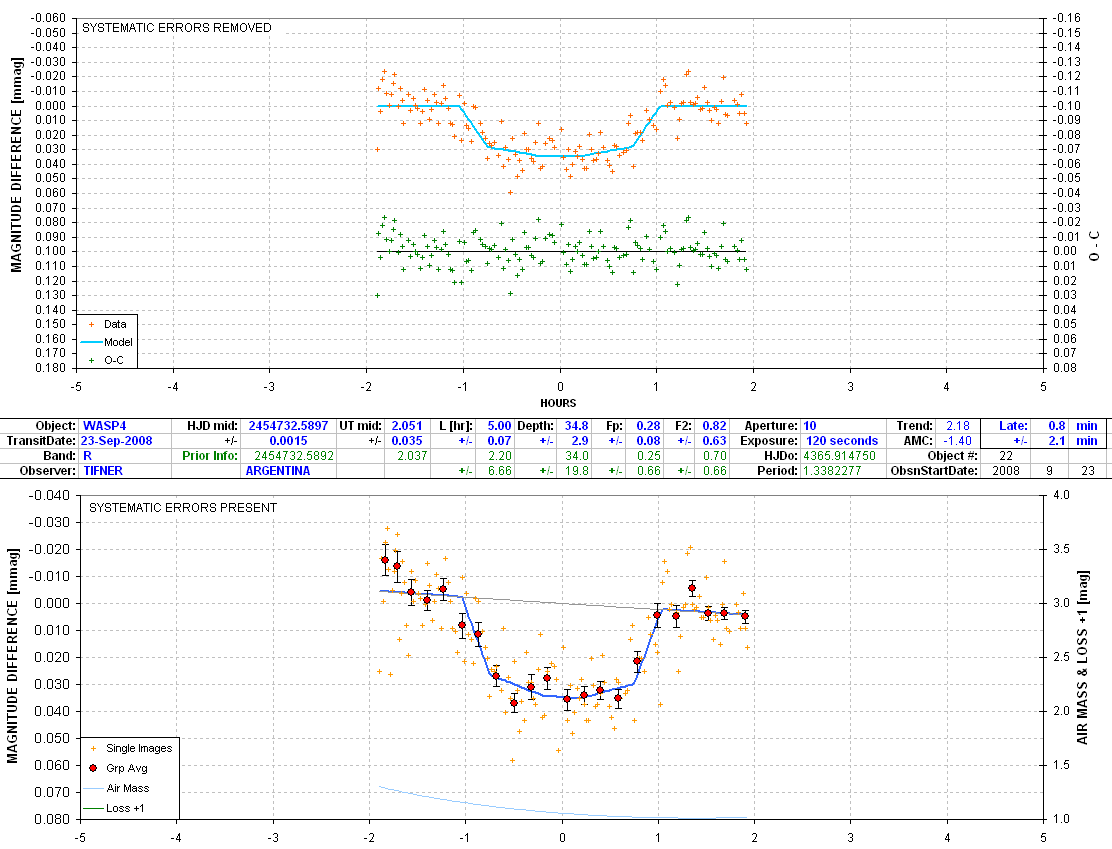Viewport: 1112px width, 849px height.
Task: Select the Period value 1.3382277
Action: point(832,471)
